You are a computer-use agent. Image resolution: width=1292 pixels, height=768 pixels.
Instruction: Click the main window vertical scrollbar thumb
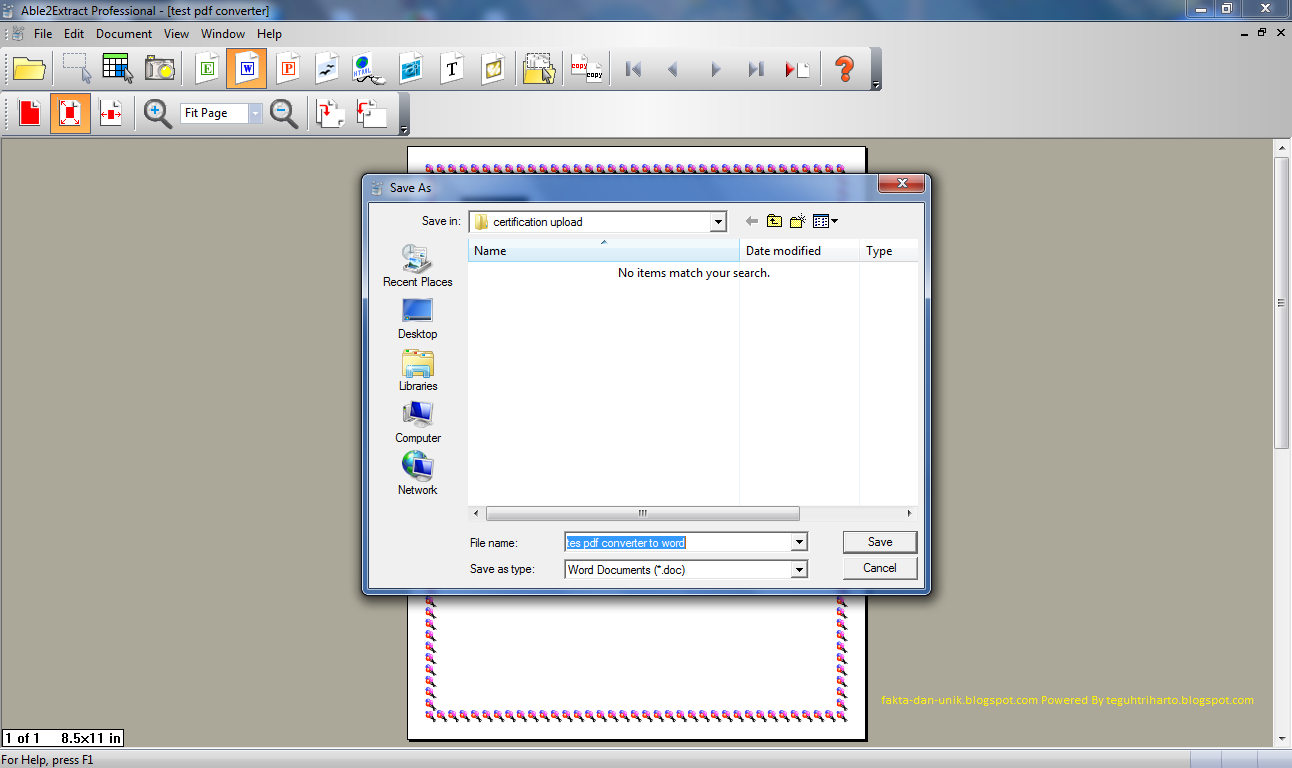pos(1282,302)
